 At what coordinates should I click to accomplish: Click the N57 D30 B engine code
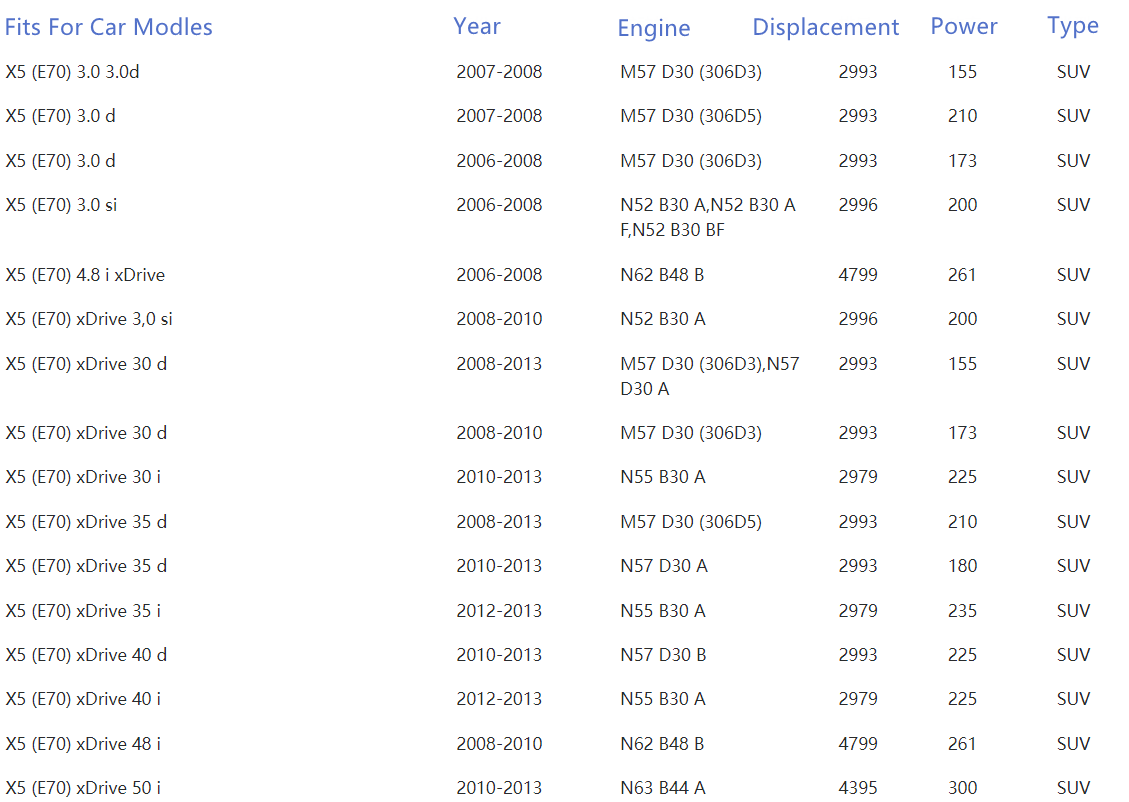(663, 655)
